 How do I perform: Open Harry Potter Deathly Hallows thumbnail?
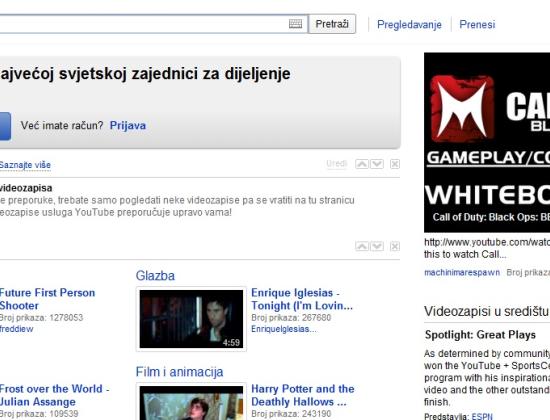pos(191,402)
